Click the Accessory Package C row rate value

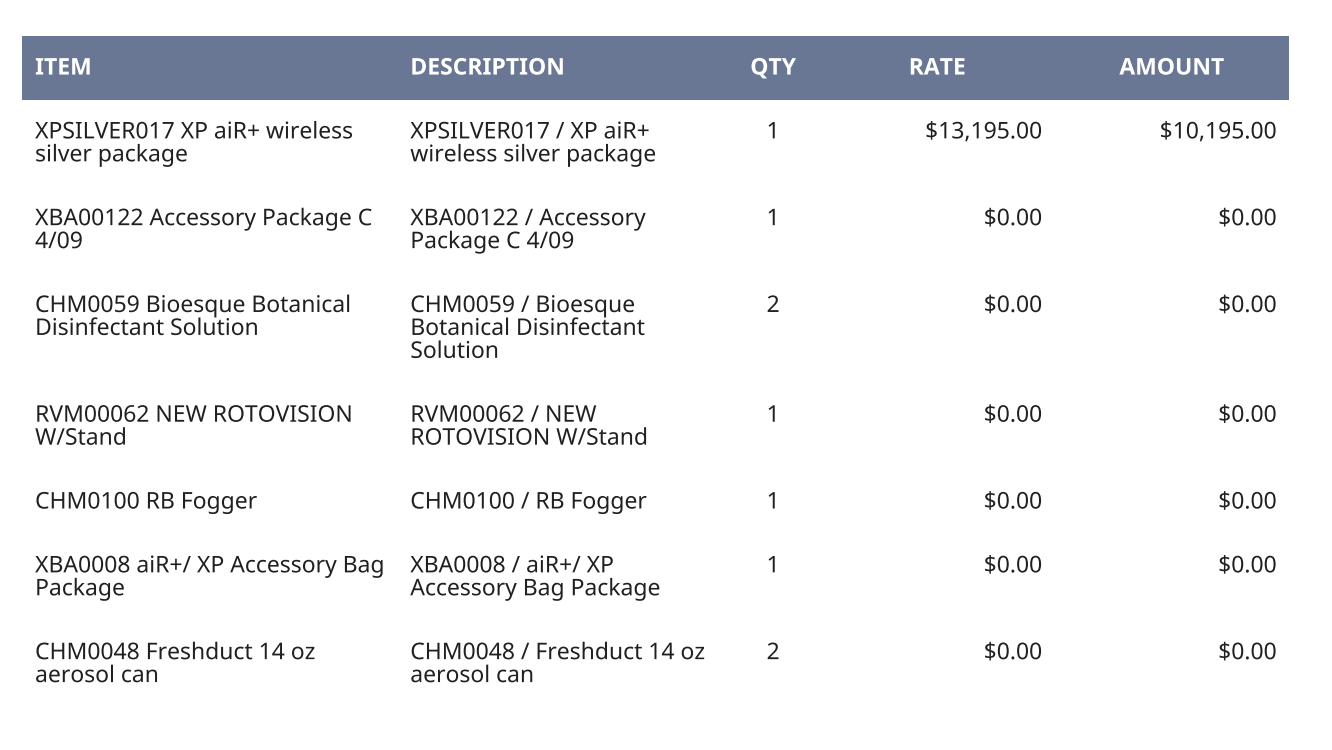1013,217
